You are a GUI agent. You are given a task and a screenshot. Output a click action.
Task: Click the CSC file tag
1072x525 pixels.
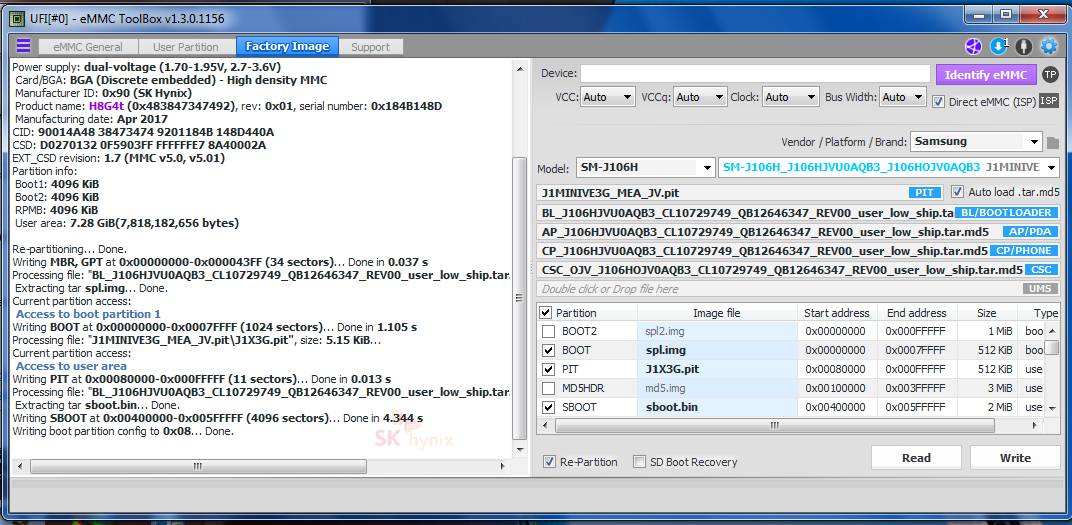click(x=1041, y=270)
